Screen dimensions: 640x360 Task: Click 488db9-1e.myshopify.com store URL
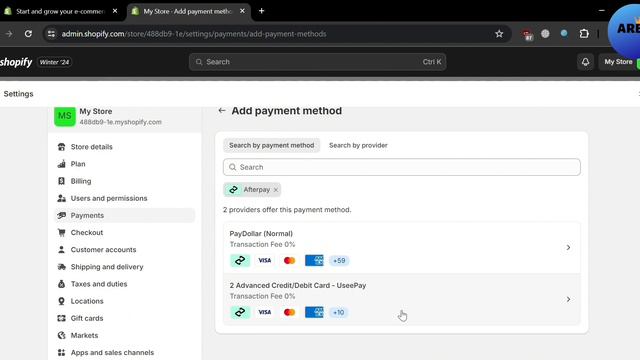pyautogui.click(x=120, y=122)
